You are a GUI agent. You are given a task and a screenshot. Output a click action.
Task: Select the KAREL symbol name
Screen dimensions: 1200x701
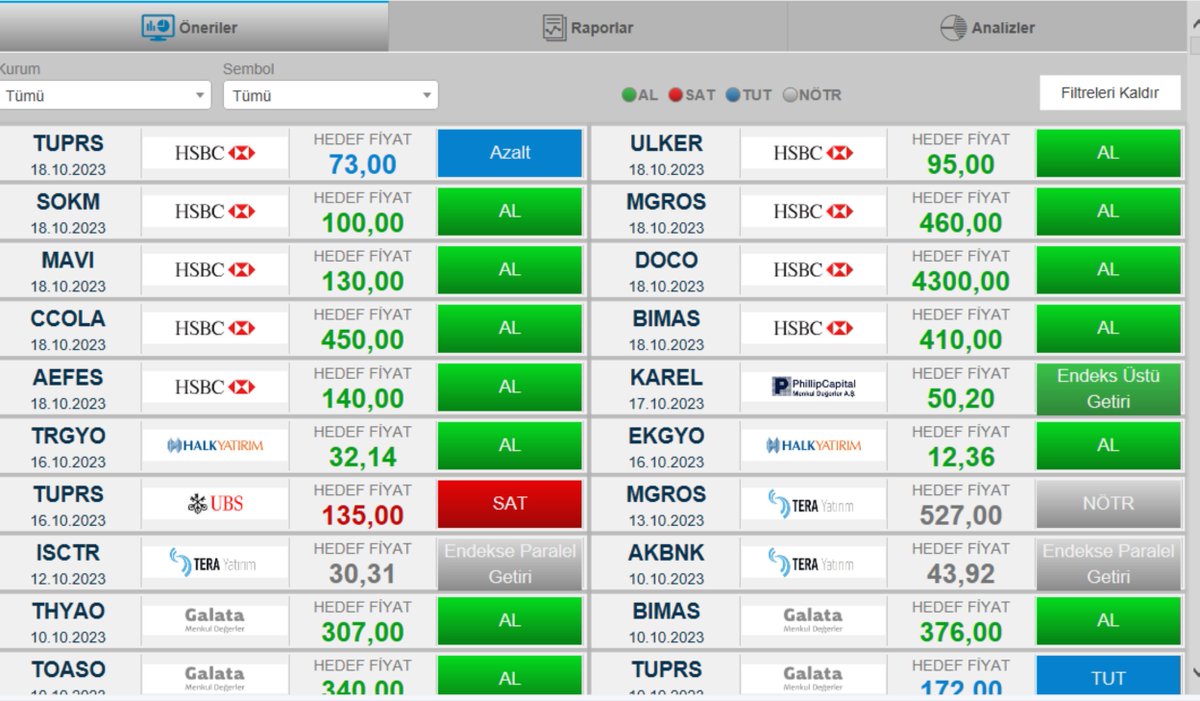point(667,377)
